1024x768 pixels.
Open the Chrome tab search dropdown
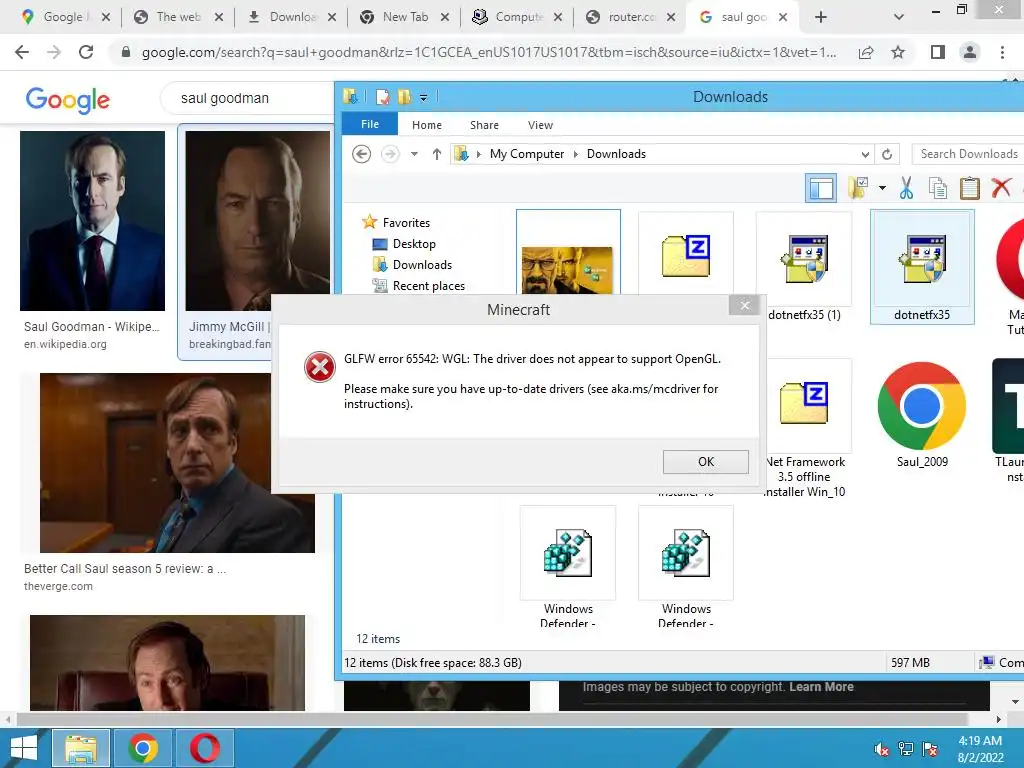point(899,17)
